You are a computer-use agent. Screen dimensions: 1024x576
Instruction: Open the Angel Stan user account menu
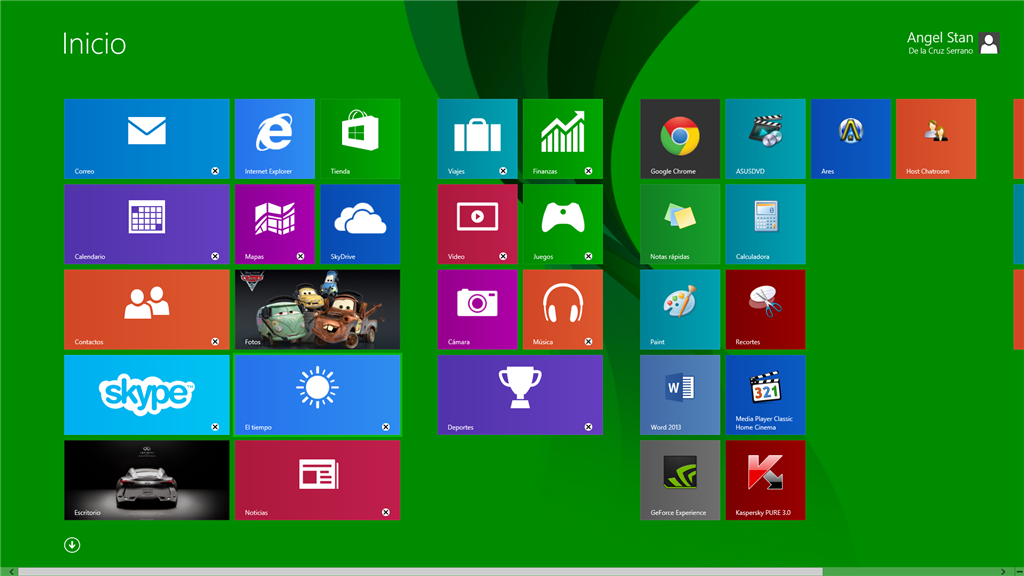953,43
